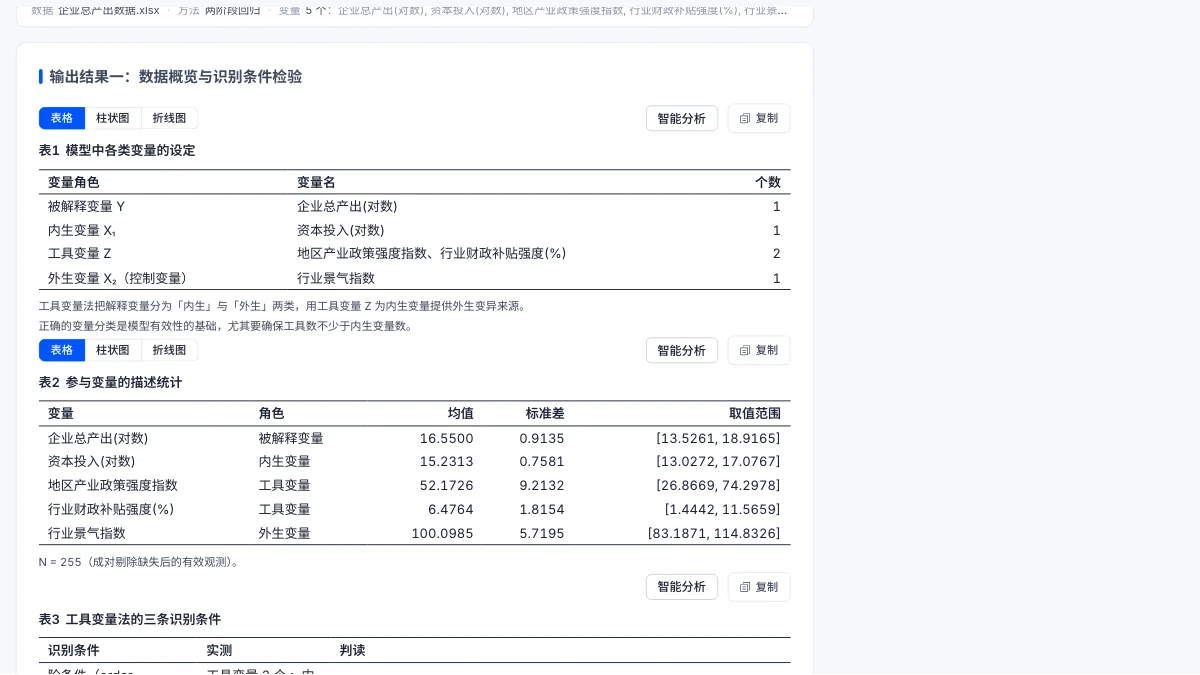Click 标准差 column header in 表2
The image size is (1200, 675).
pos(545,413)
